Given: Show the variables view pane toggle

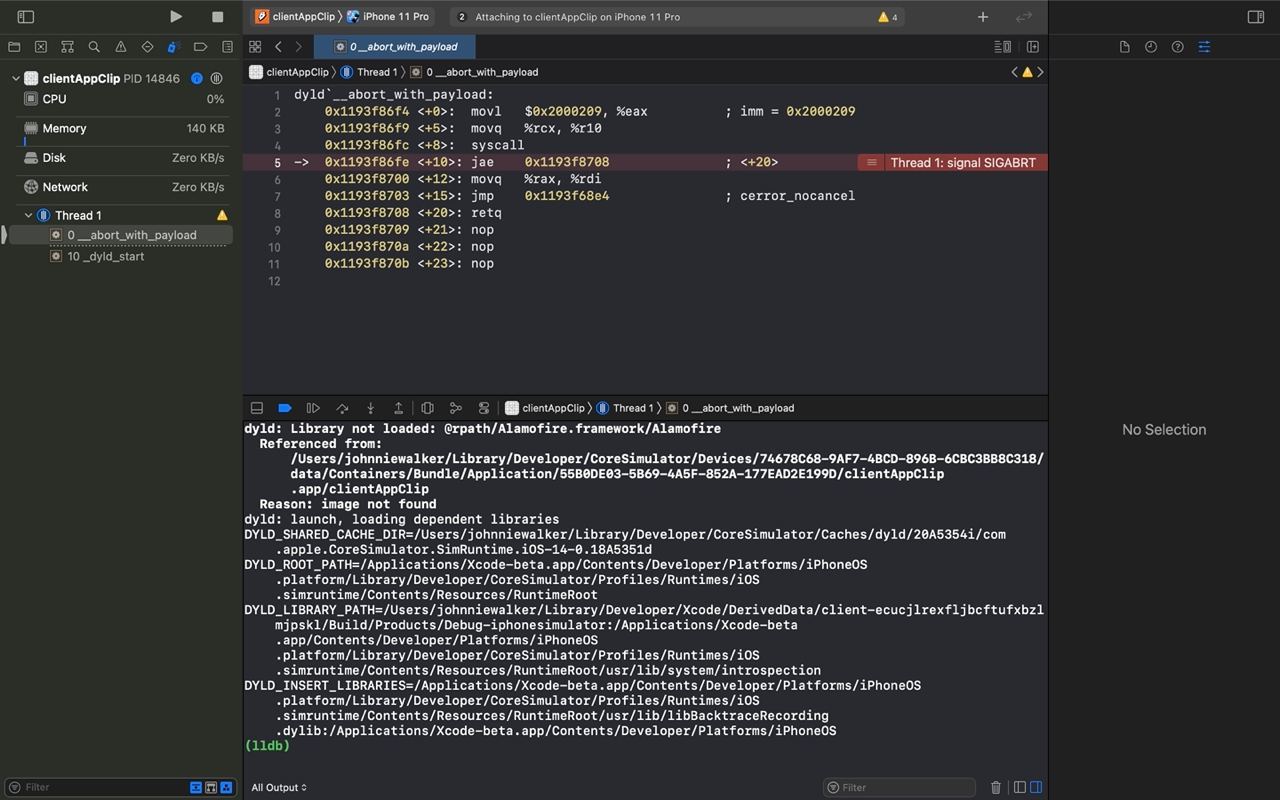Looking at the screenshot, I should click(x=1019, y=787).
